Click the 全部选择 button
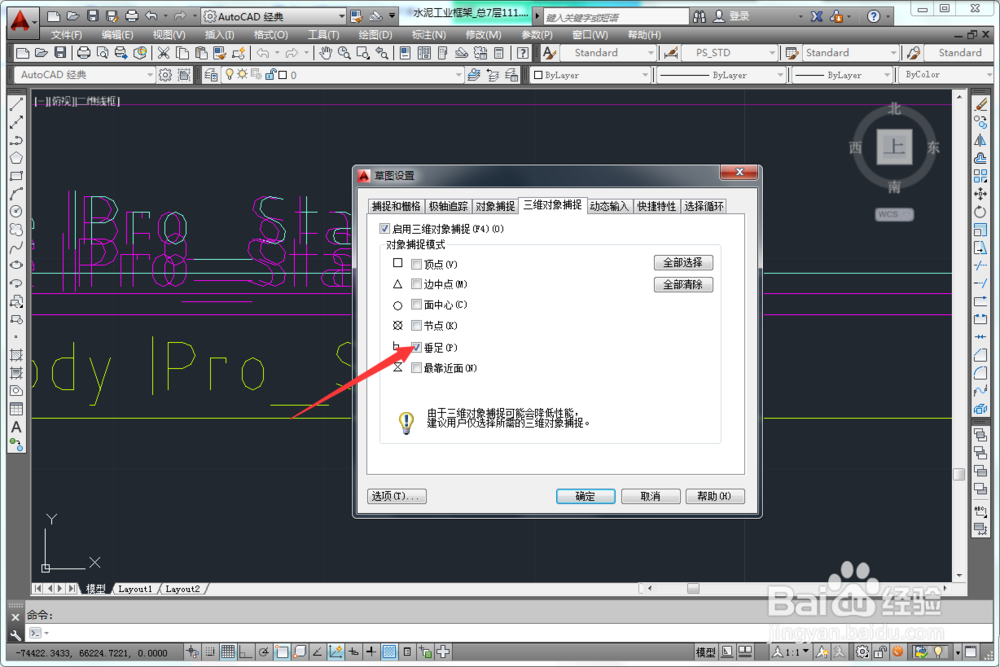 (x=683, y=263)
